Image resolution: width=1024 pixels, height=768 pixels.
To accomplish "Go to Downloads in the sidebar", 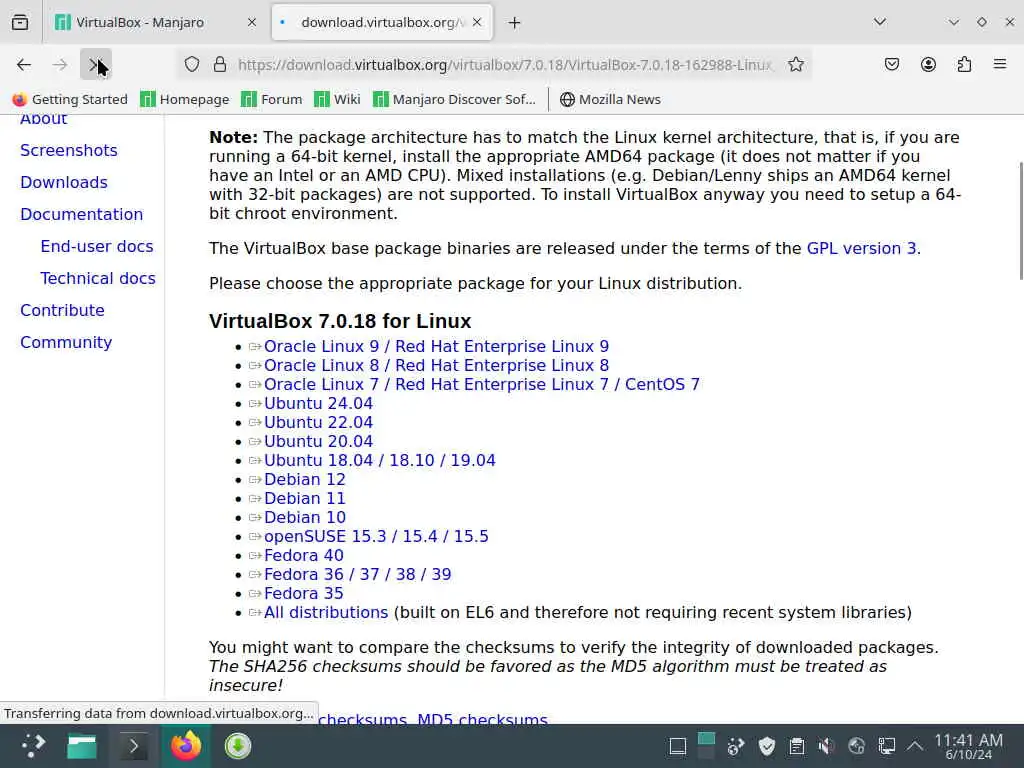I will (64, 182).
